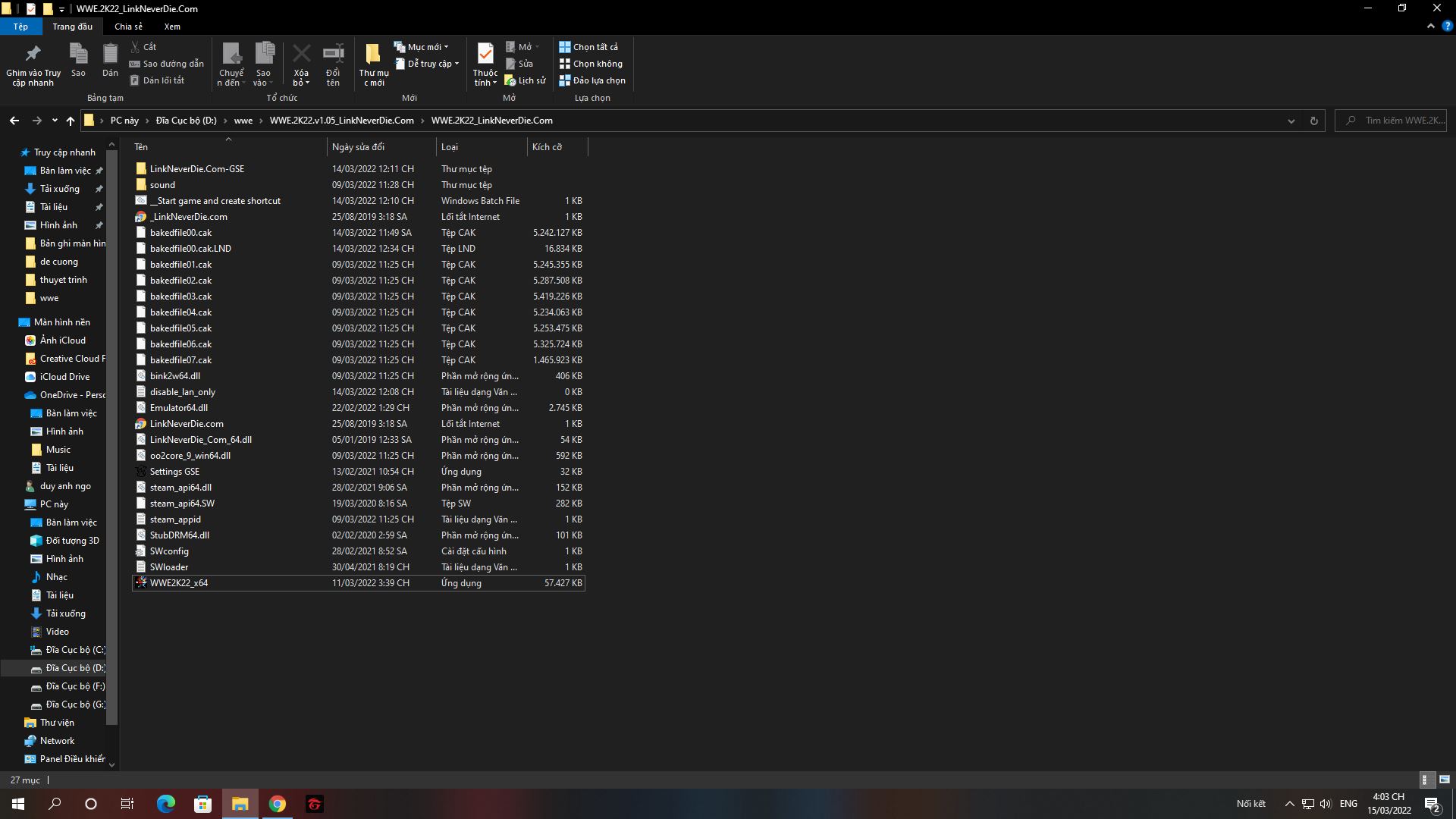Viewport: 1456px width, 819px height.
Task: Click the Đổi tên rename icon
Action: click(x=333, y=55)
